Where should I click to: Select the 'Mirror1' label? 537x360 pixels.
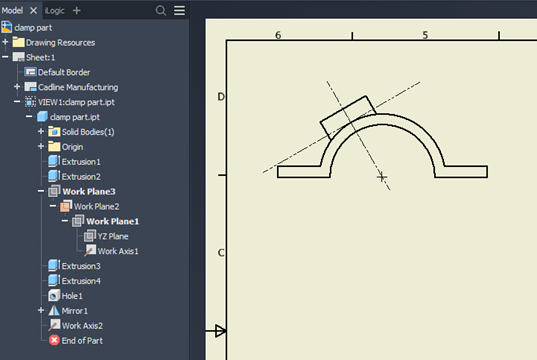click(75, 311)
